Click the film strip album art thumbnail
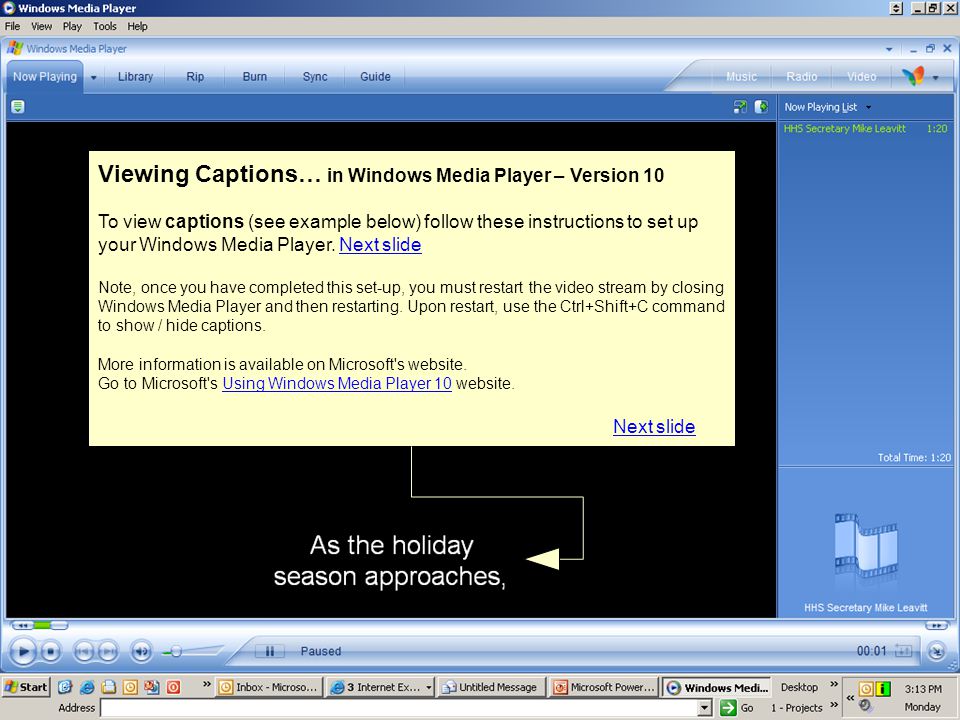The height and width of the screenshot is (720, 960). (x=866, y=545)
